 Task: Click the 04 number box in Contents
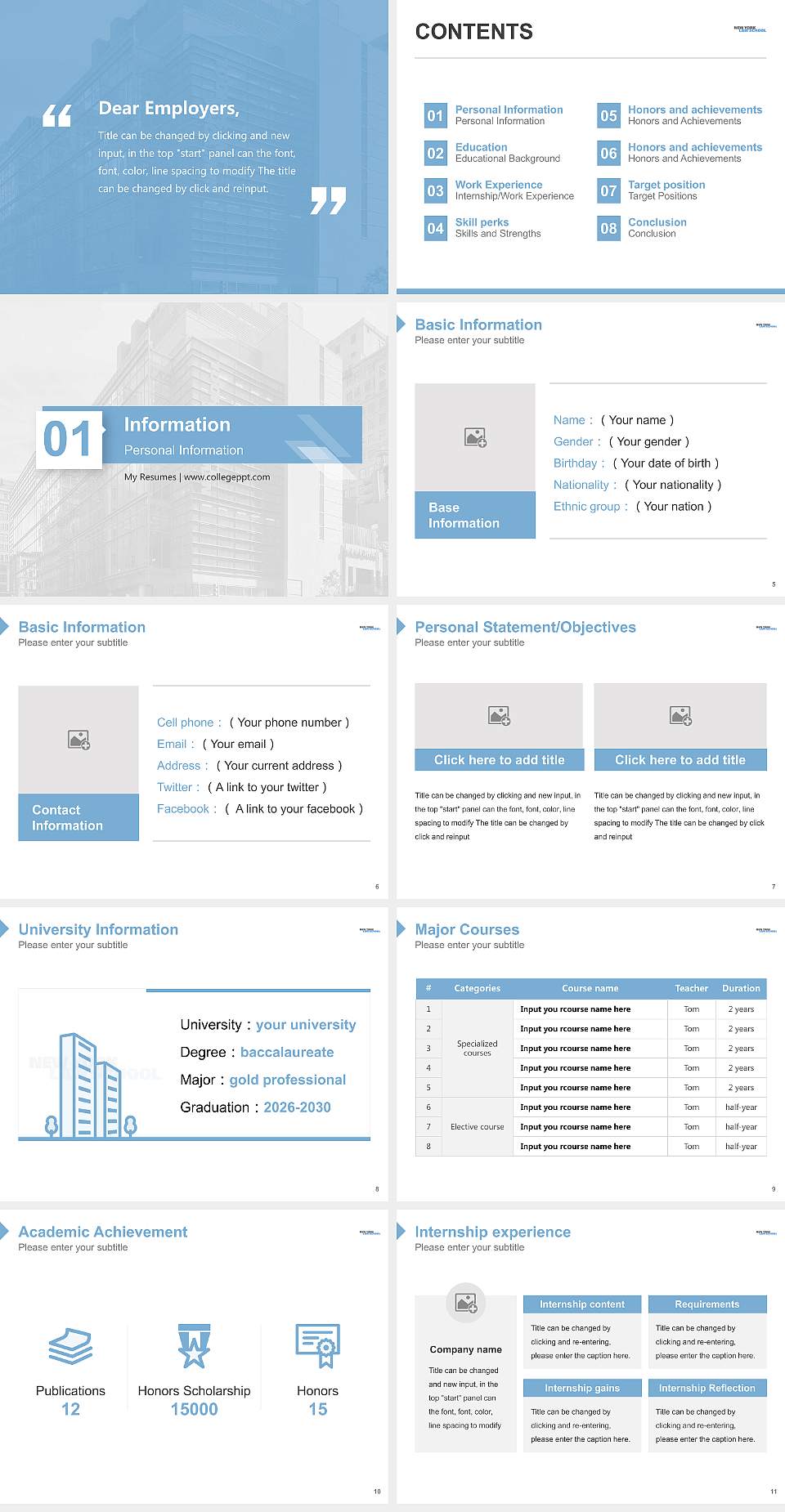(436, 228)
